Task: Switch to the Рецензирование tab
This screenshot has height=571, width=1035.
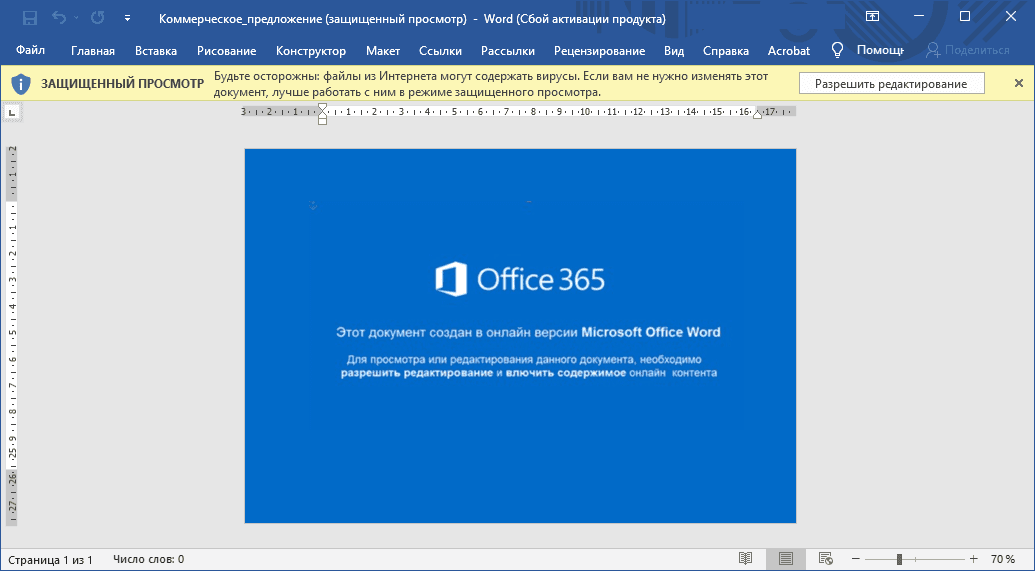Action: [599, 51]
